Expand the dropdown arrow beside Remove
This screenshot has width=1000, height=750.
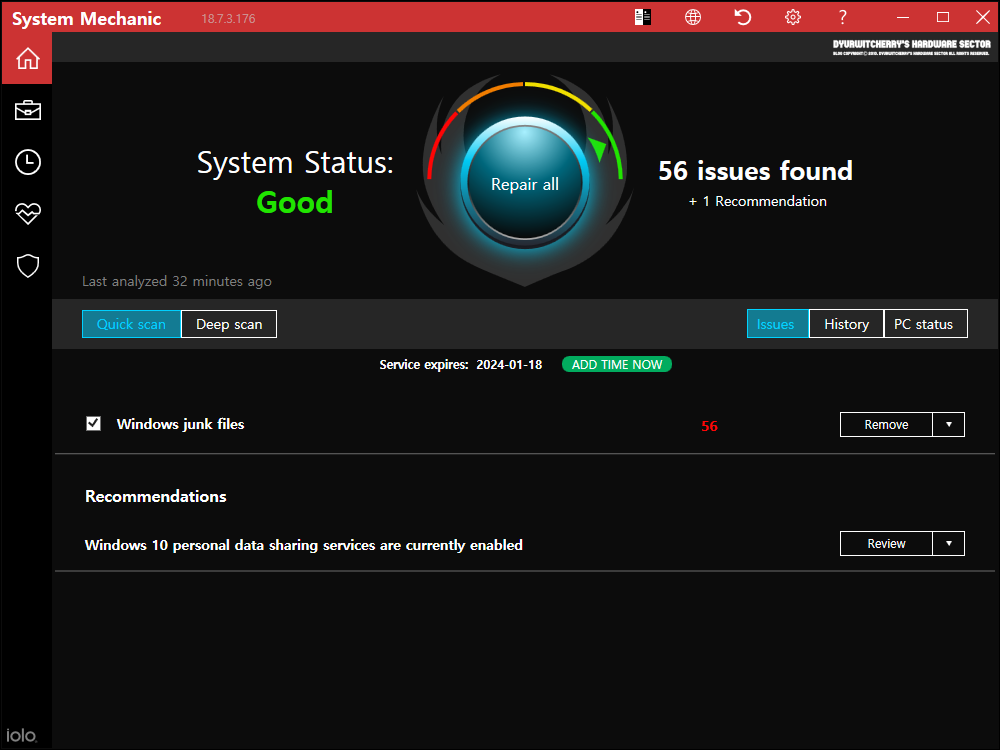(948, 425)
